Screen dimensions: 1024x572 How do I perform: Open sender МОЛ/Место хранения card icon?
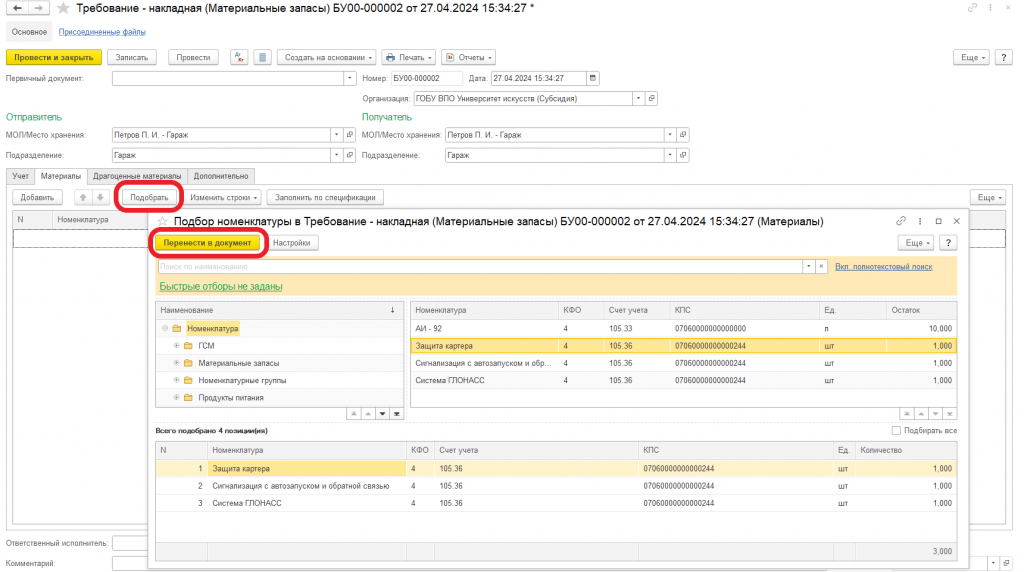tap(349, 135)
